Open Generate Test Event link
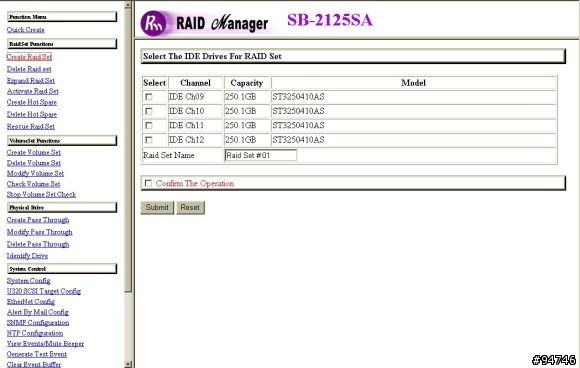Viewport: 580px width, 368px height. point(37,354)
